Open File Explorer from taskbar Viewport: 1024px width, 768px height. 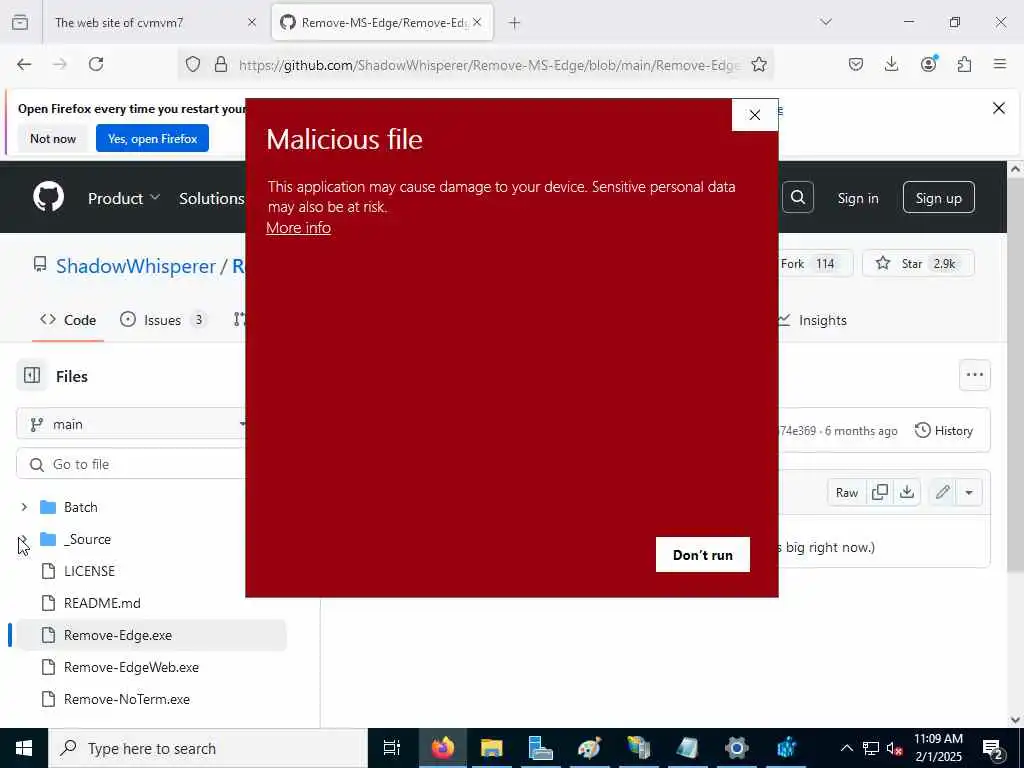click(492, 748)
